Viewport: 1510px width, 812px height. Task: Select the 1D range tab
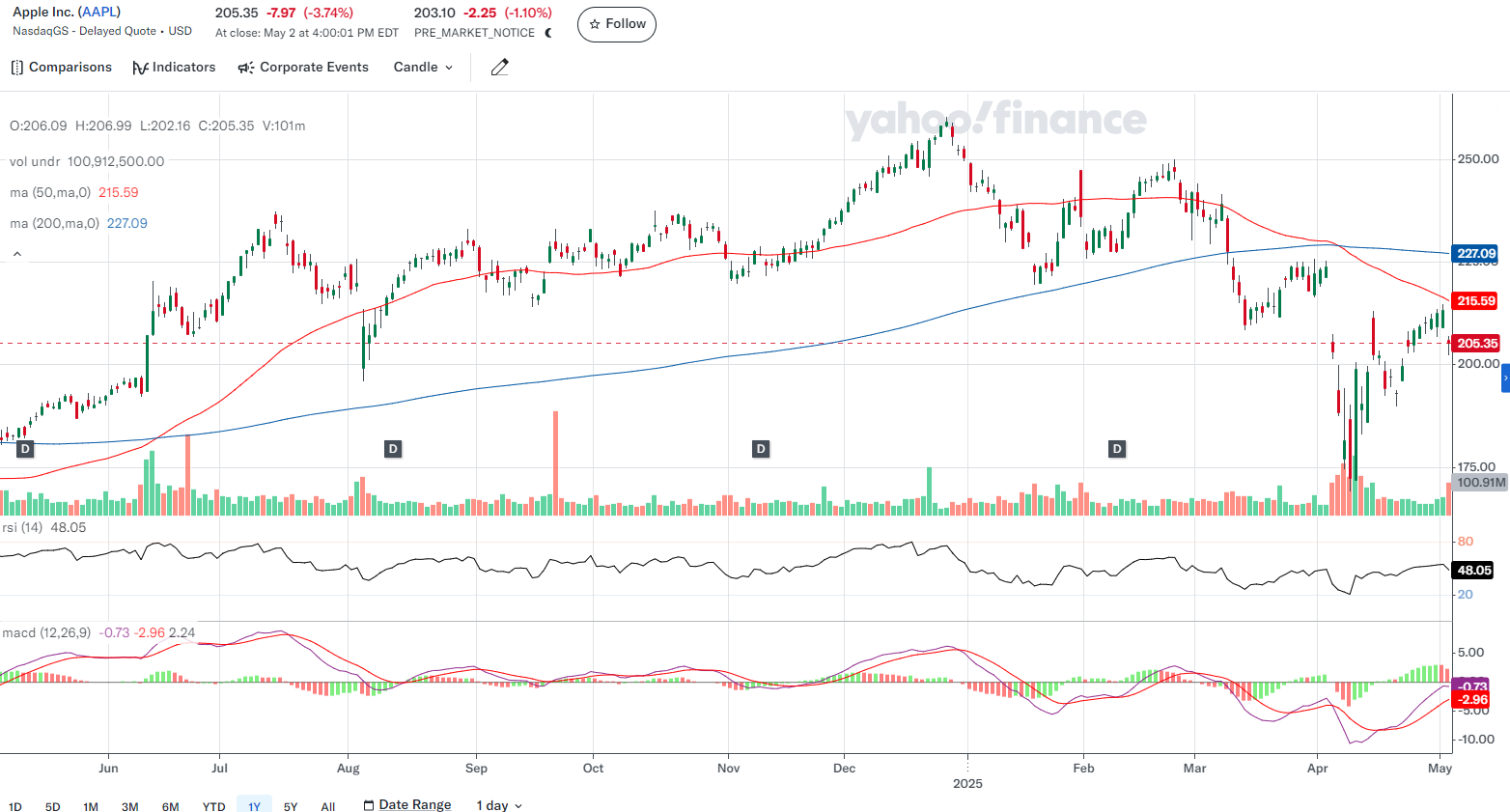(14, 806)
